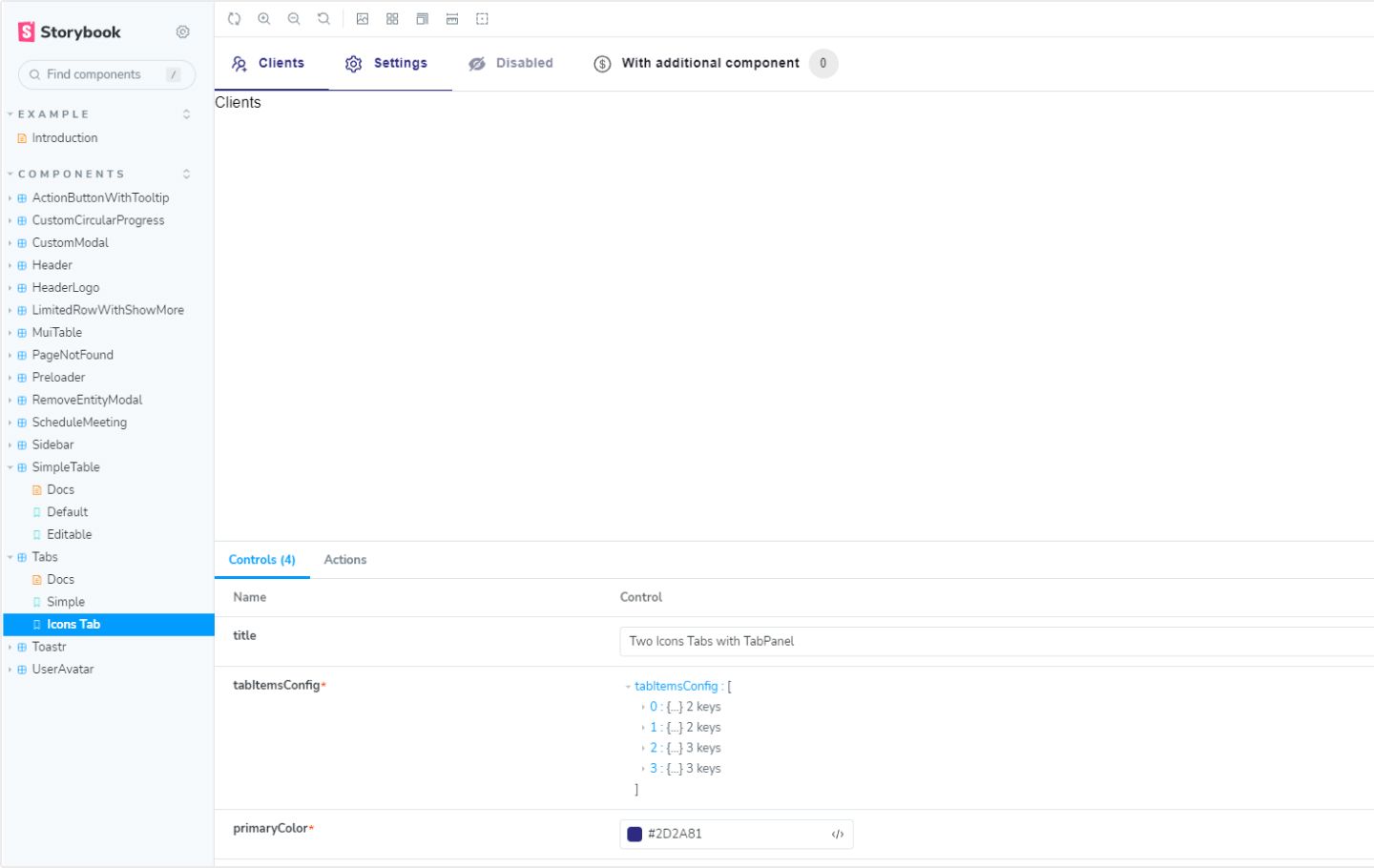Click the Storybook logo

[x=70, y=32]
